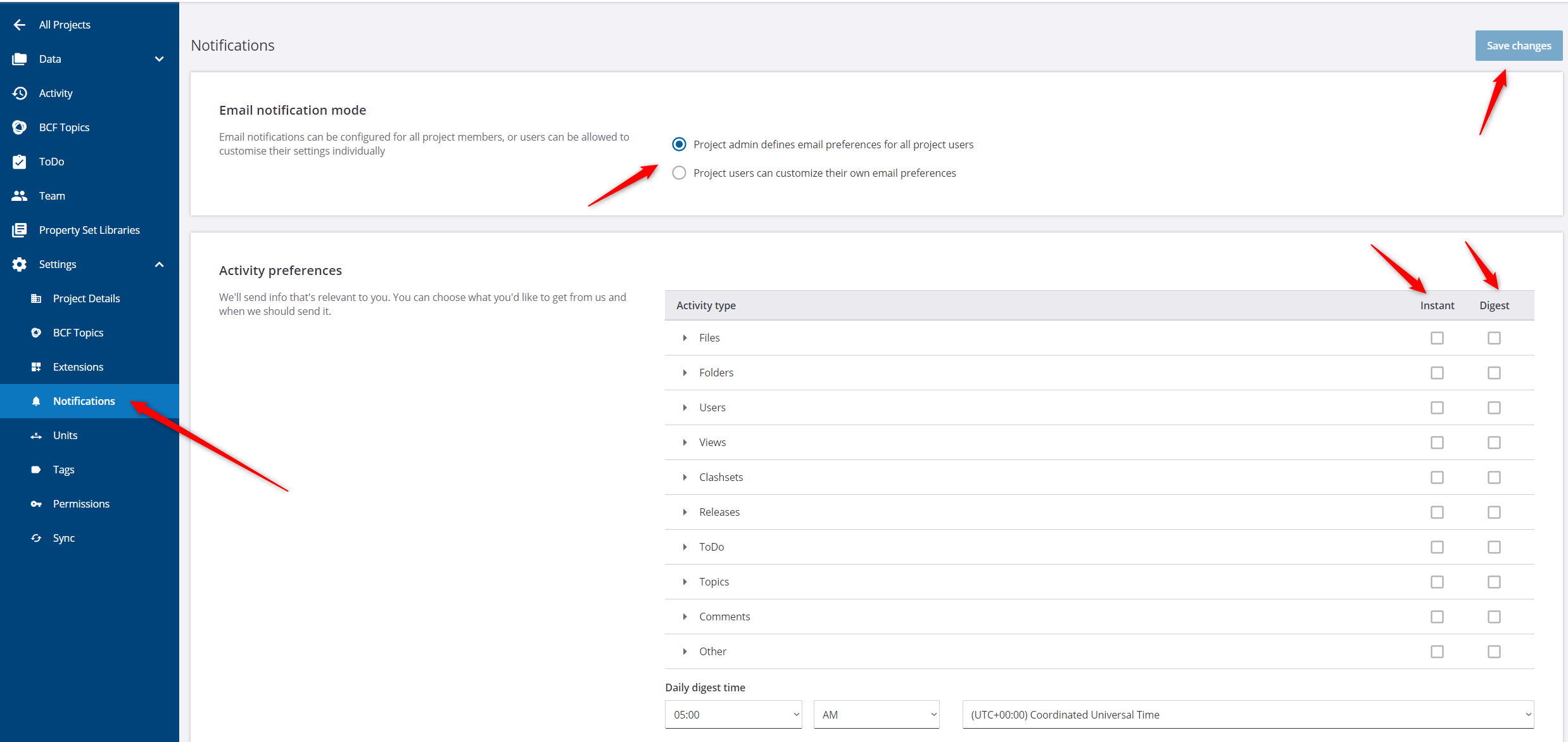This screenshot has width=1568, height=742.
Task: Click the BCF Topics icon in main sidebar
Action: pyautogui.click(x=20, y=127)
